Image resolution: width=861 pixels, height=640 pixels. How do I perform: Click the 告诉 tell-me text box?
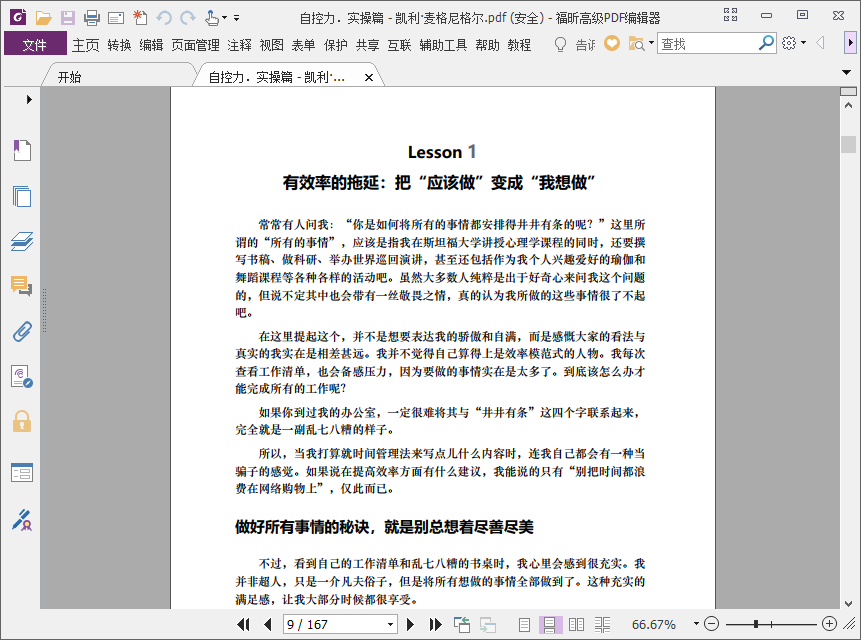click(x=585, y=45)
